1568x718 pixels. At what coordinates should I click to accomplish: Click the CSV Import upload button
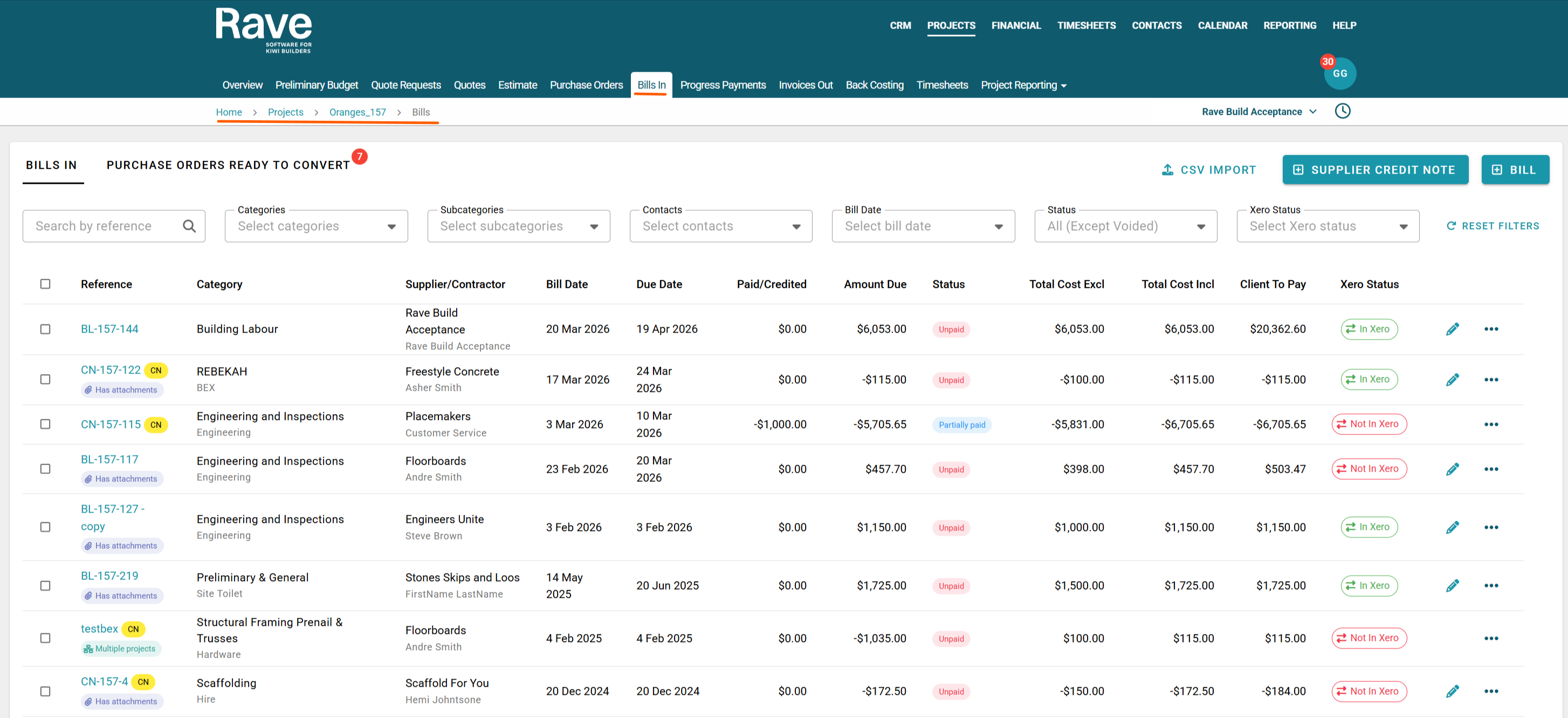pos(1208,170)
